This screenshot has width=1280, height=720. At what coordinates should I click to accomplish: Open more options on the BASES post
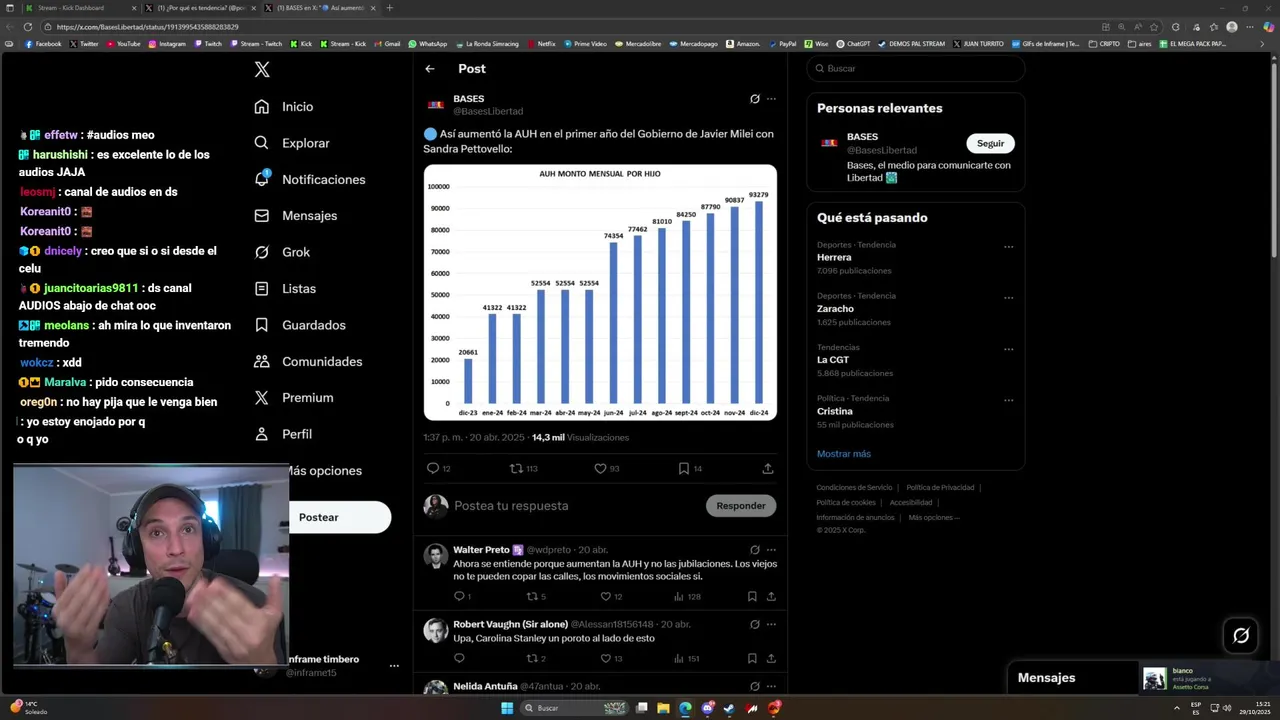tap(771, 99)
